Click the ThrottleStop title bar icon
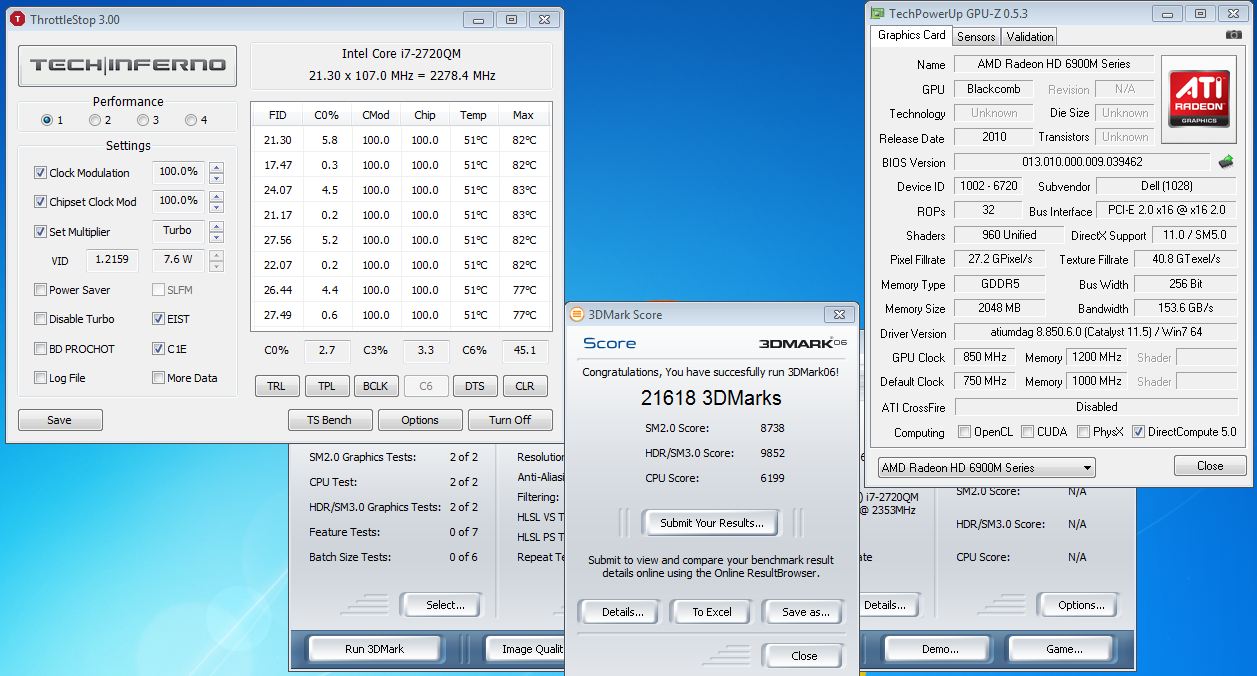 pos(17,19)
